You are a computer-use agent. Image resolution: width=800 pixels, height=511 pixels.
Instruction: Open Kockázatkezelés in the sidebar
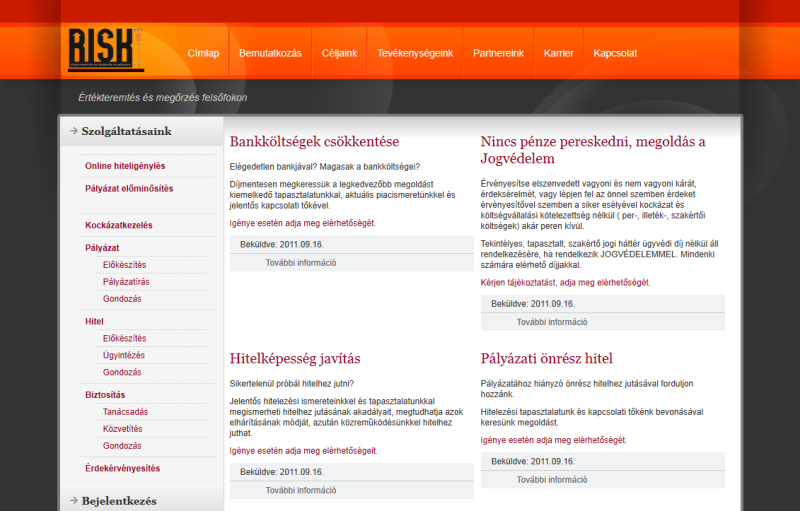point(118,225)
